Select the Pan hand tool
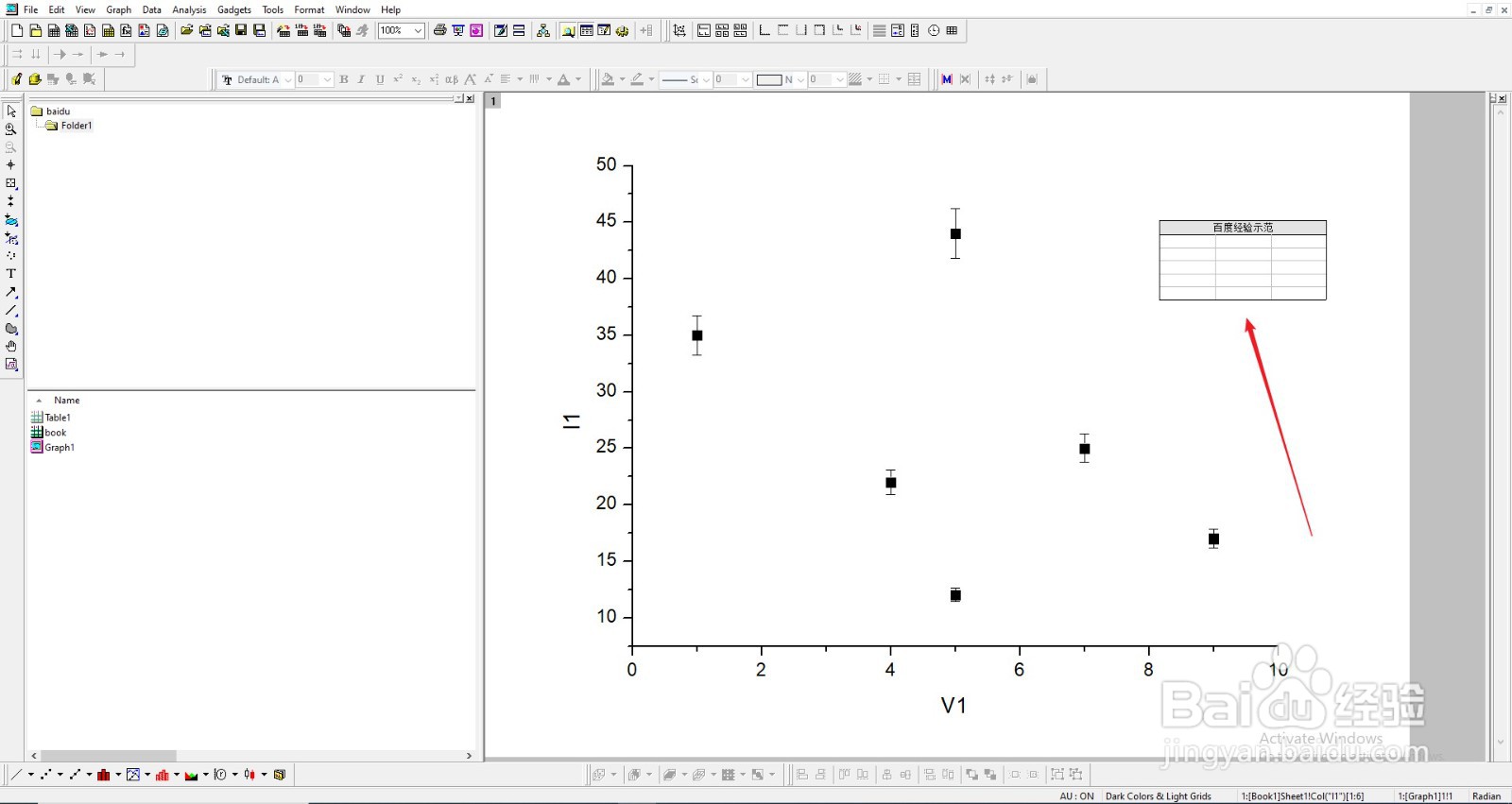The image size is (1512, 804). (x=11, y=347)
